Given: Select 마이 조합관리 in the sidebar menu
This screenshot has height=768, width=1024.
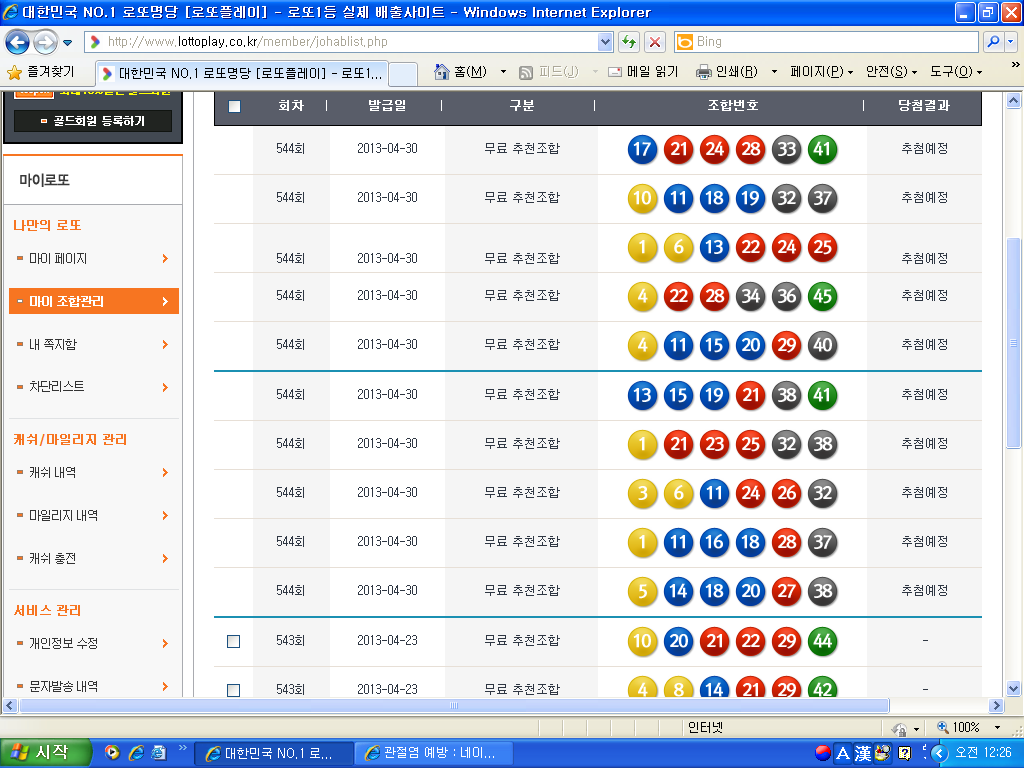Looking at the screenshot, I should (x=93, y=301).
